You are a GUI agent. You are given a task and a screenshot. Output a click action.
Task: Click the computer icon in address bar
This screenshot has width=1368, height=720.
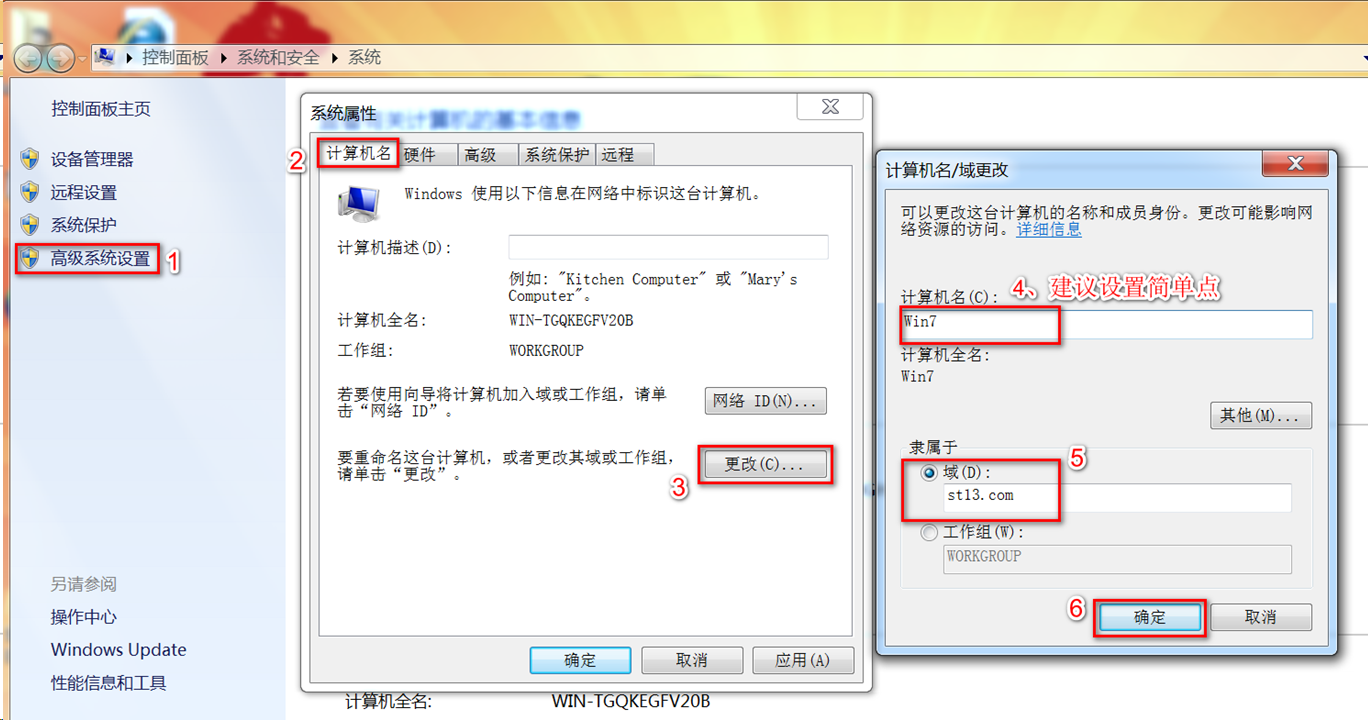(104, 57)
